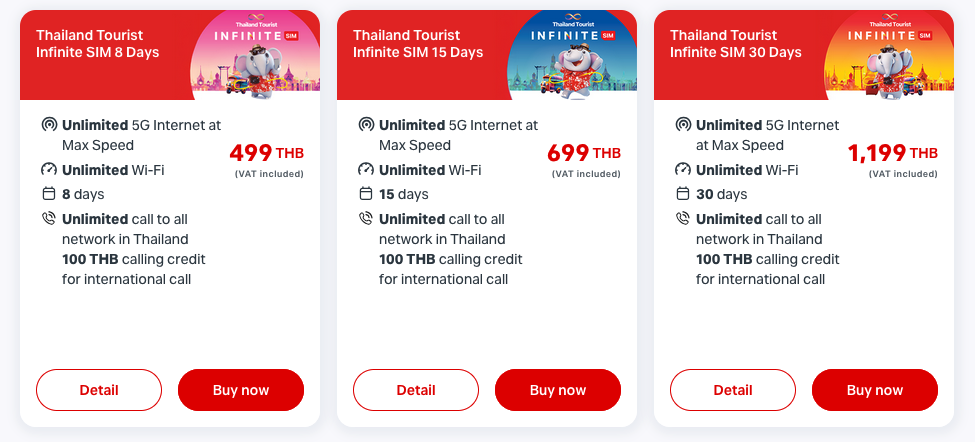Click the 8 Days SIM elephant banner image

(256, 55)
